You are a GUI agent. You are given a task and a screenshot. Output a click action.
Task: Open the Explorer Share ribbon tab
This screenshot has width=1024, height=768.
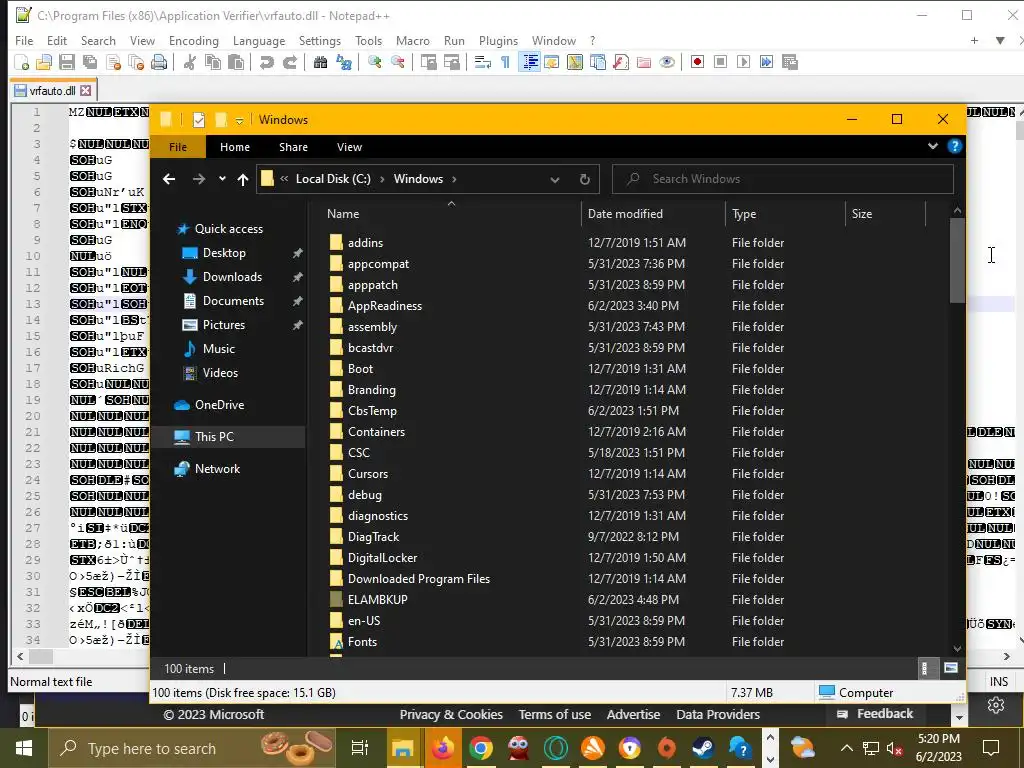293,147
